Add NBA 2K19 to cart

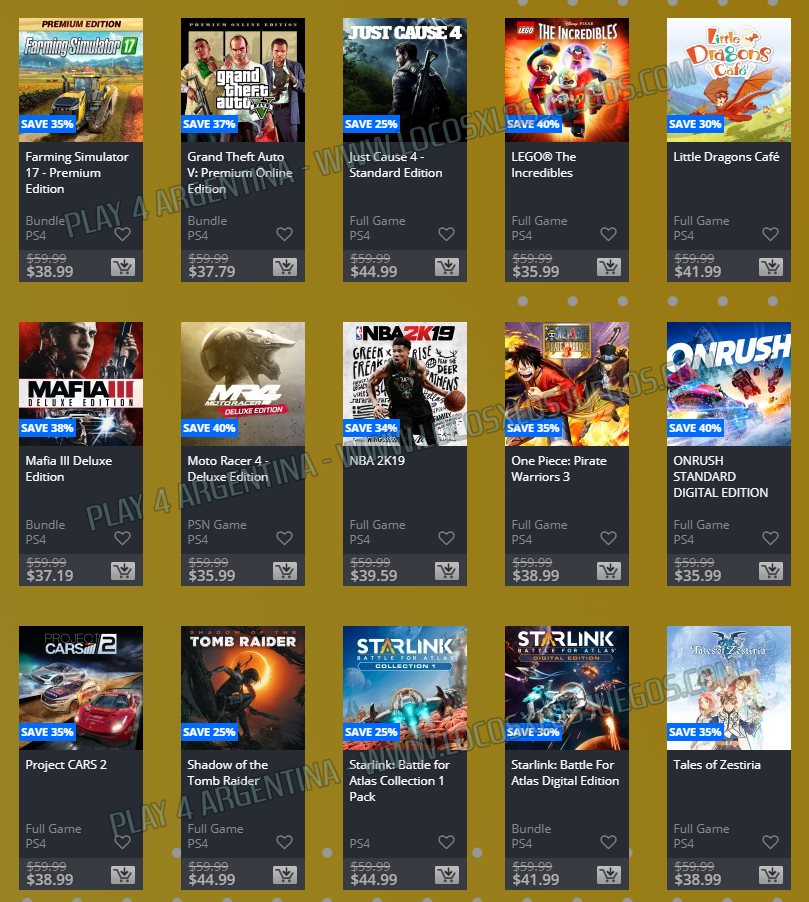pos(447,571)
